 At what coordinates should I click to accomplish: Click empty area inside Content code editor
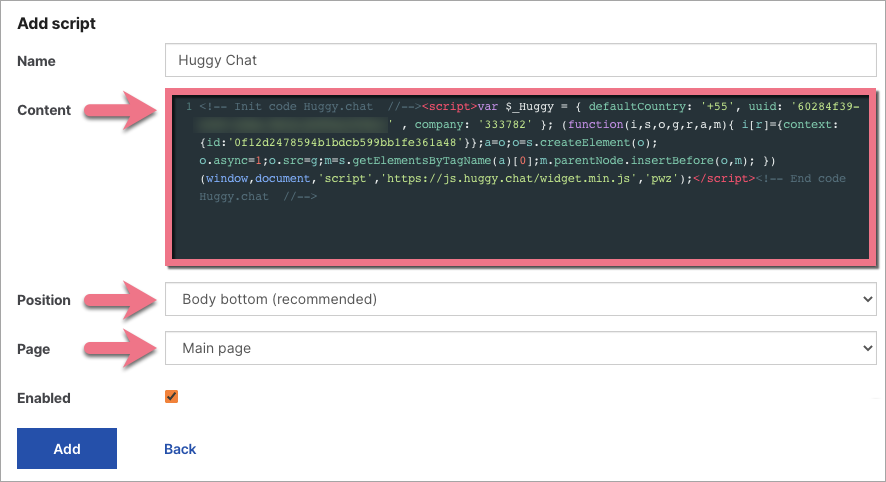coord(520,235)
